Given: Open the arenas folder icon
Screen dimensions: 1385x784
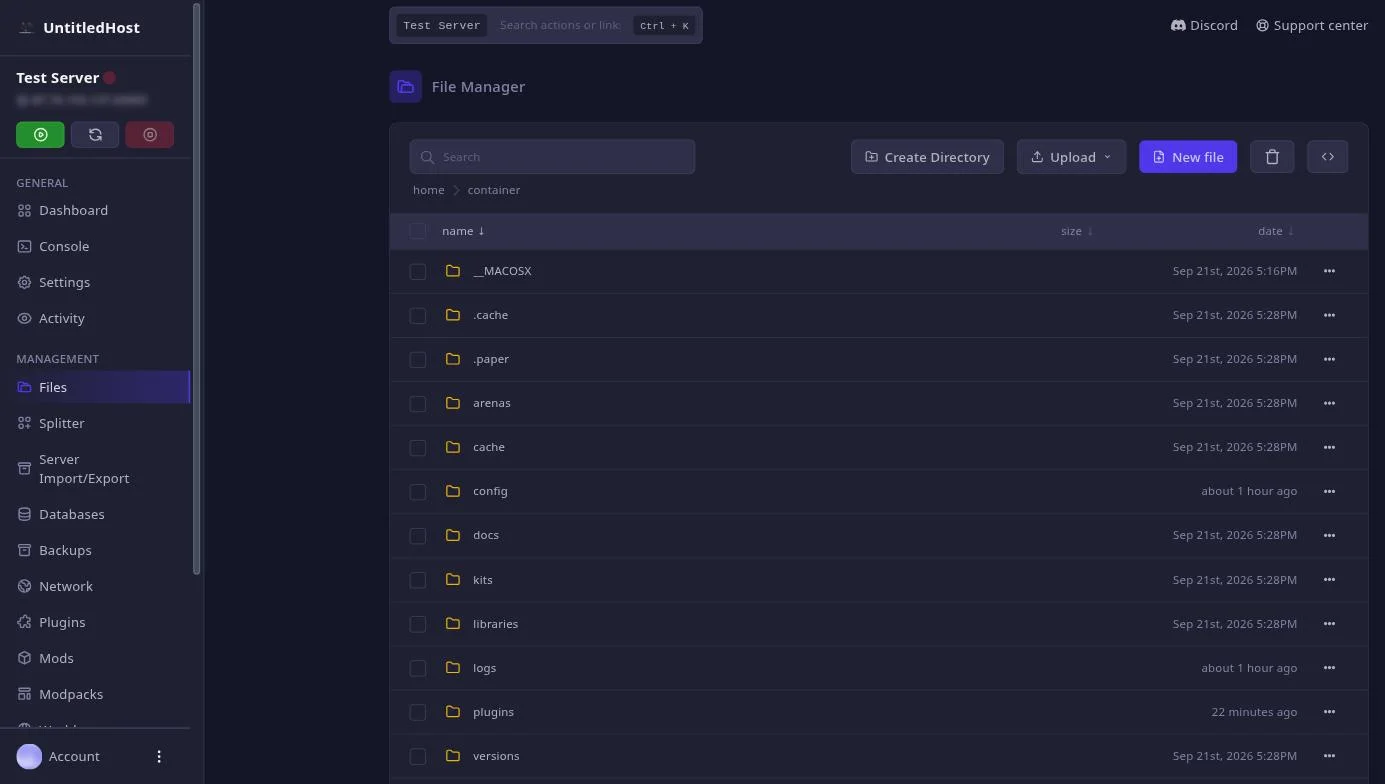Looking at the screenshot, I should tap(453, 403).
